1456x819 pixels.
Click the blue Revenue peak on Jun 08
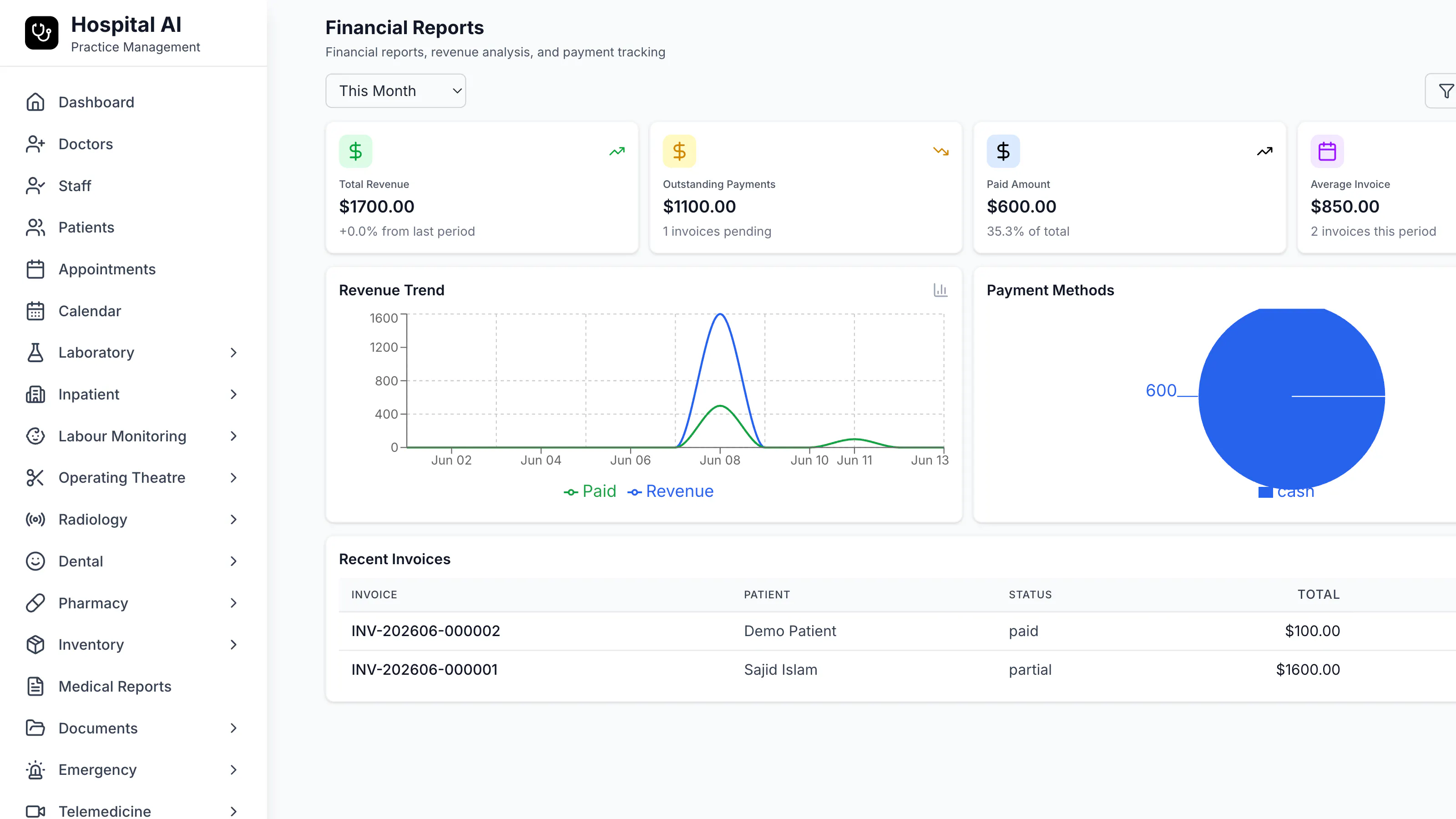[720, 315]
